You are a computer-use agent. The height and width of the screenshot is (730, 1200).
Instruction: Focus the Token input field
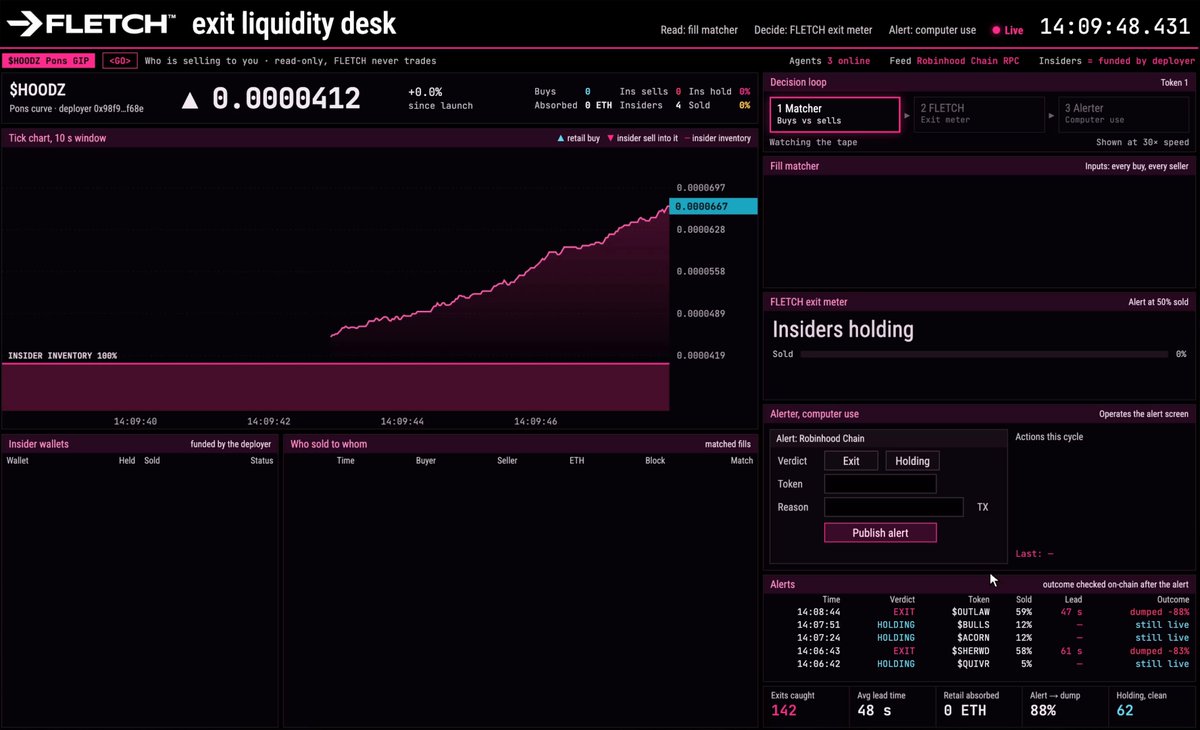point(880,484)
